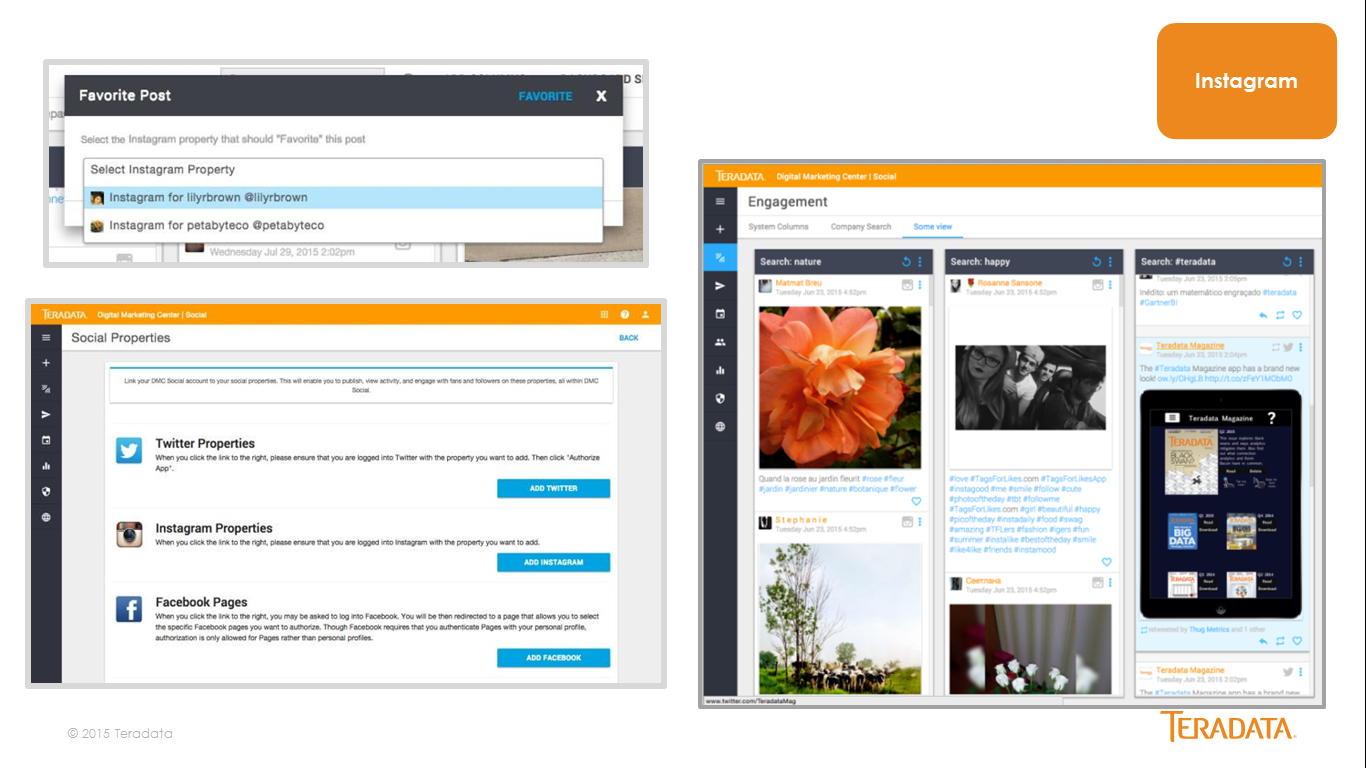
Task: Open people icon in Engagement sidebar
Action: pos(720,342)
